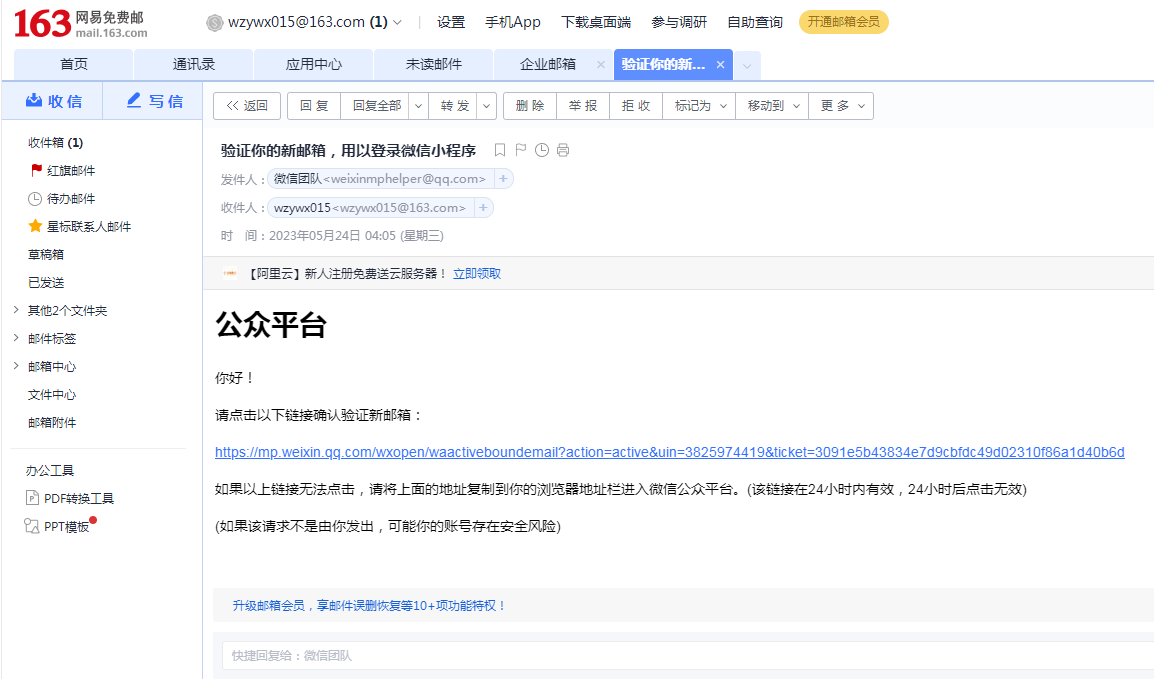Click 升级邮箱会员 promo link
Screen dimensions: 1154x679
[369, 605]
